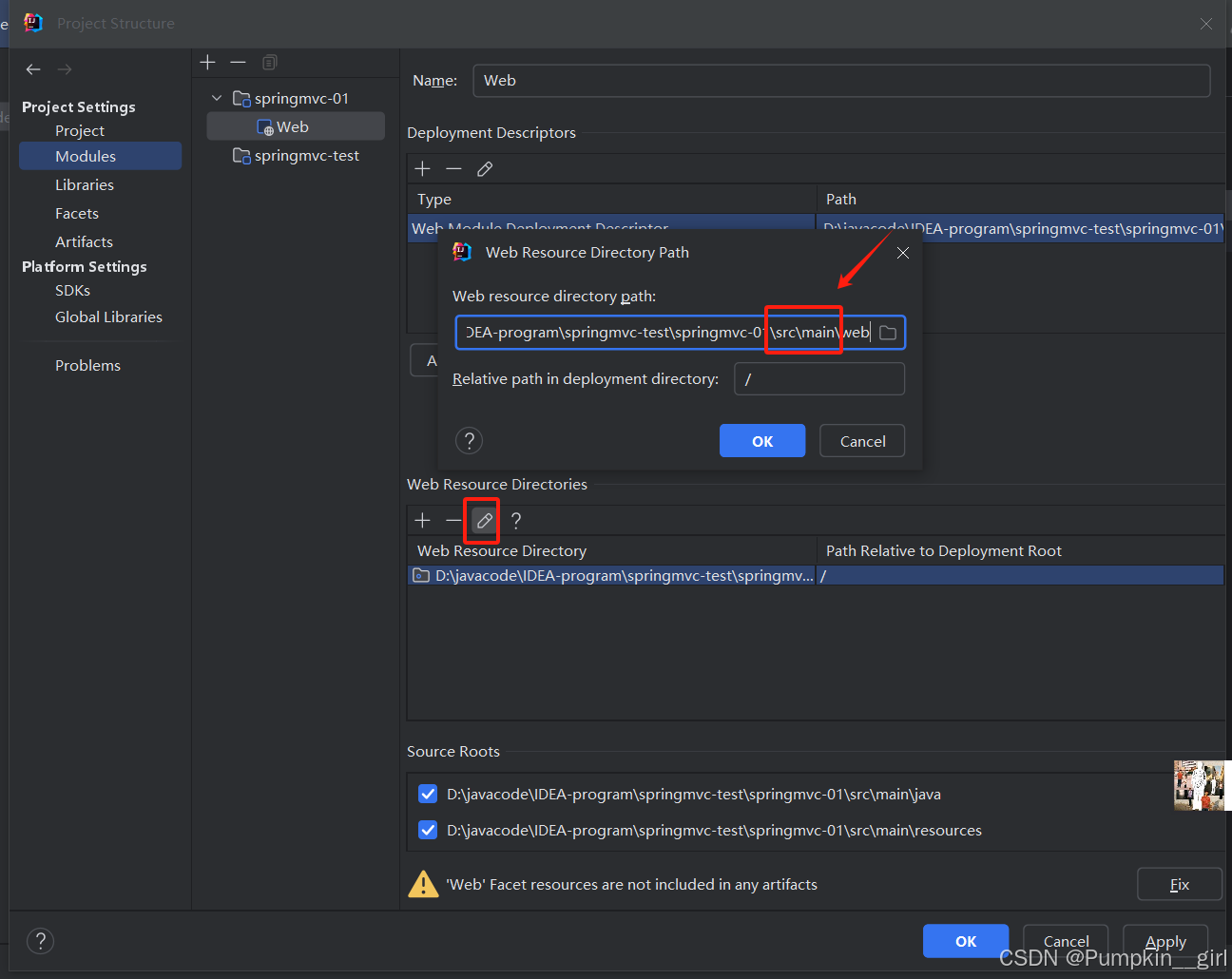The image size is (1232, 979).
Task: Remove the selected deployment descriptor
Action: [453, 169]
